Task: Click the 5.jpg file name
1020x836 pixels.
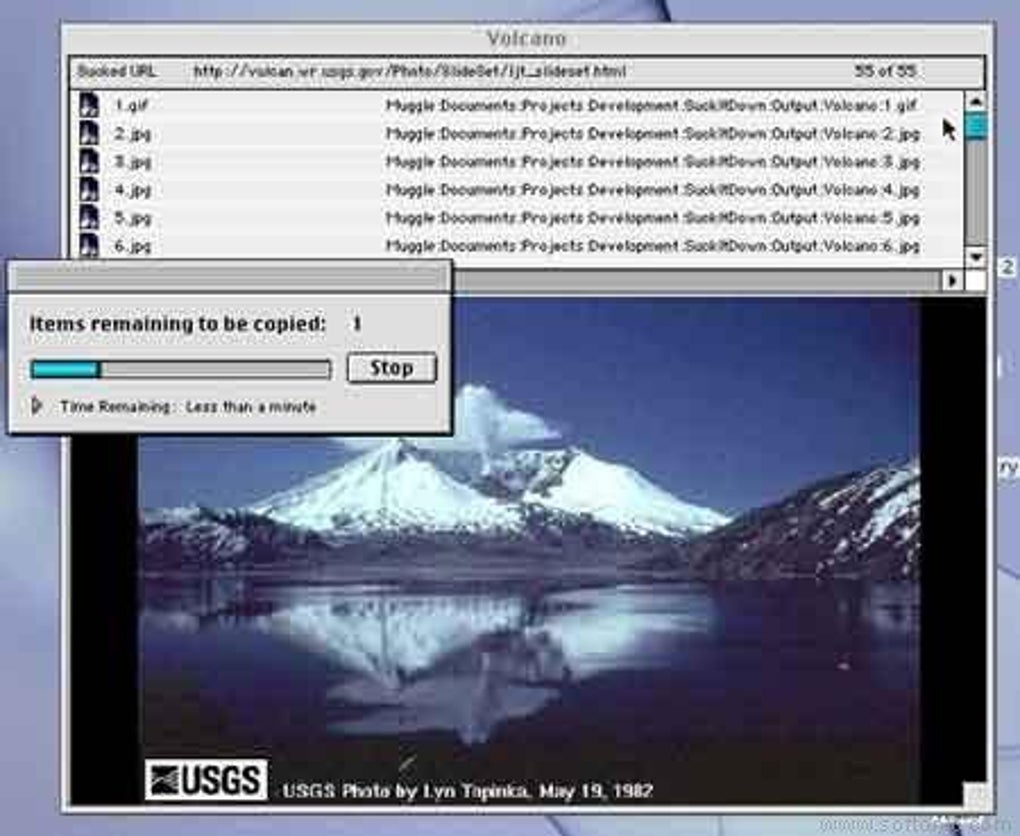Action: tap(133, 219)
